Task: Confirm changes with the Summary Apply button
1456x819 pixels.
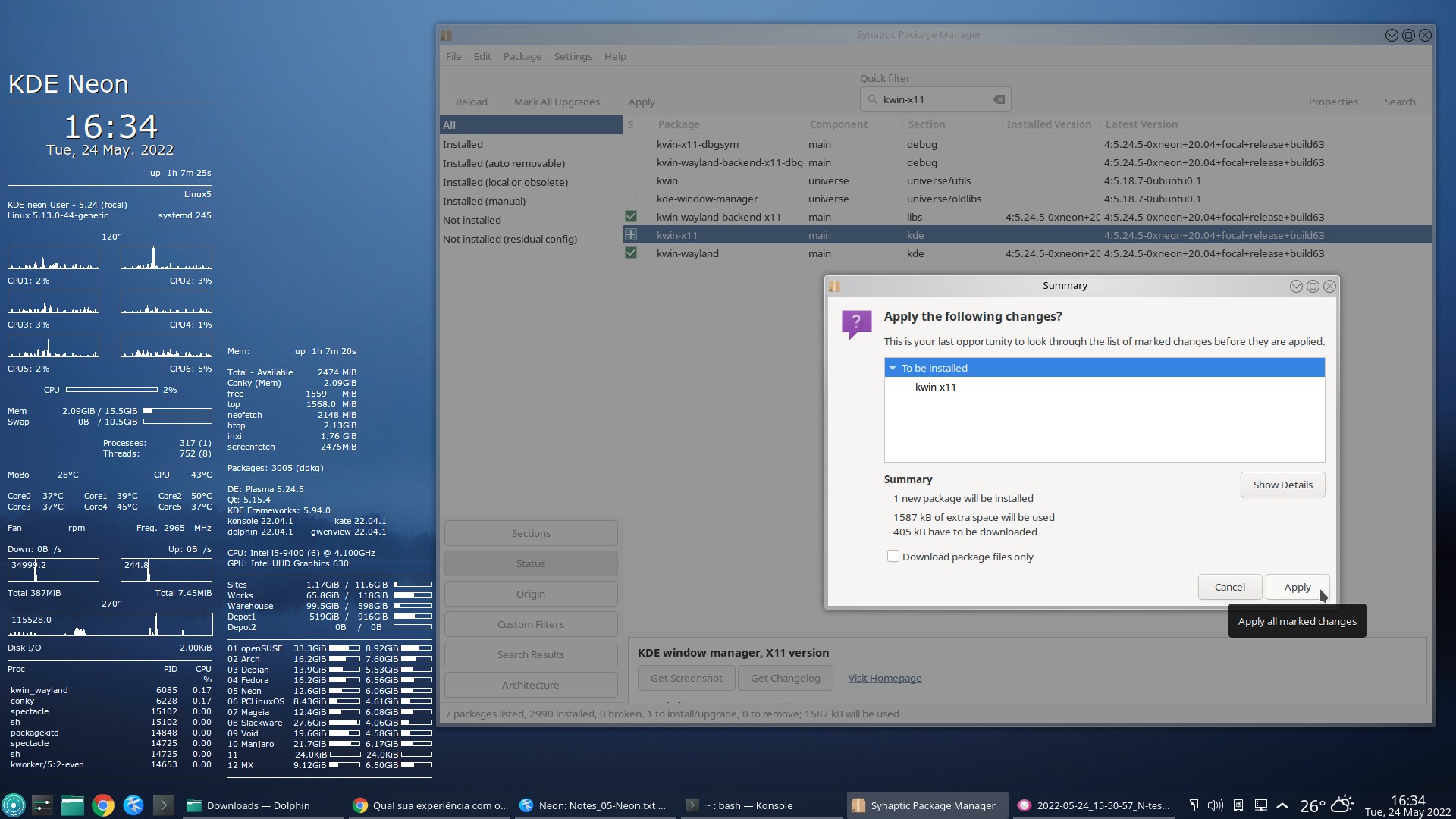Action: (x=1297, y=587)
